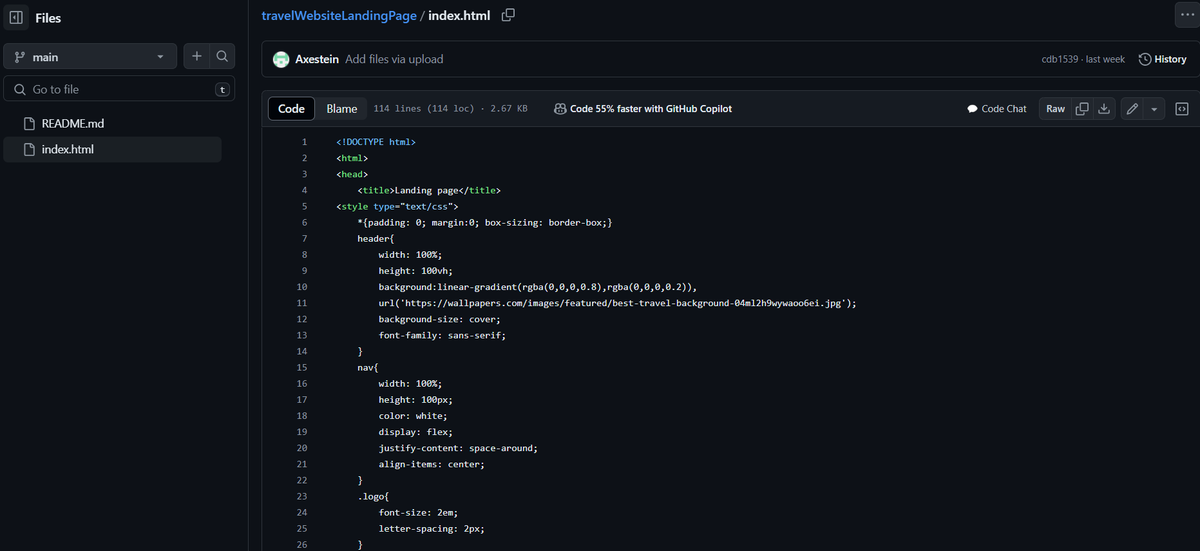Click the '114 lines (114 loc) · 2.67 KB' text

pos(451,108)
